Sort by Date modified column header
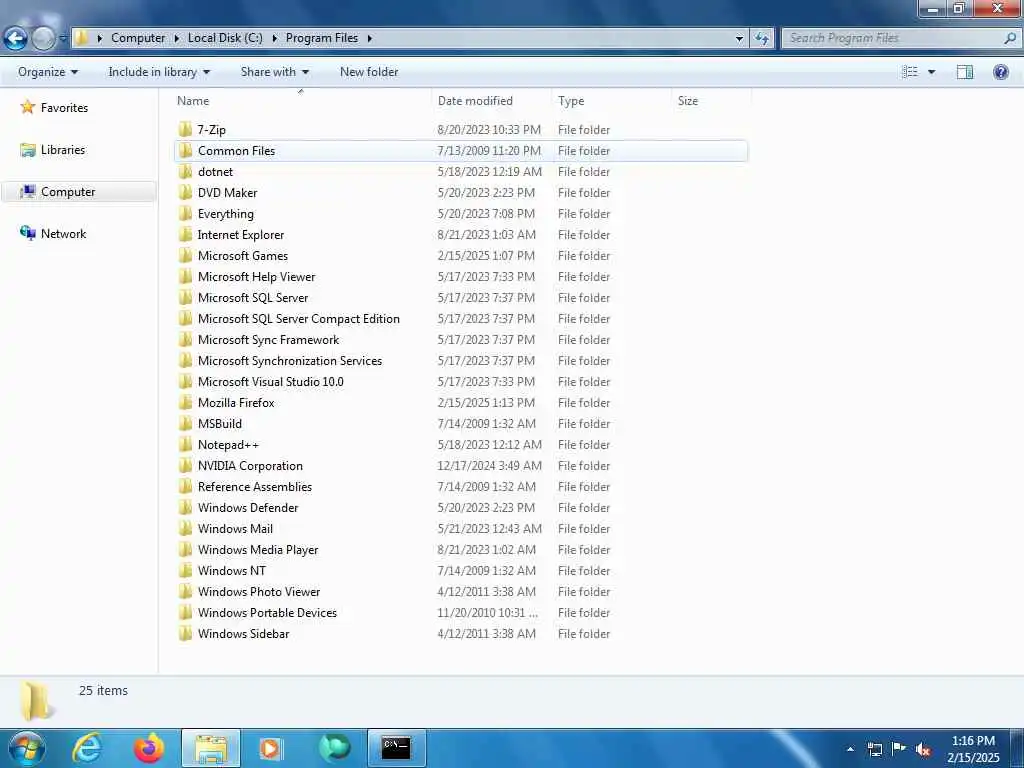 click(x=491, y=101)
